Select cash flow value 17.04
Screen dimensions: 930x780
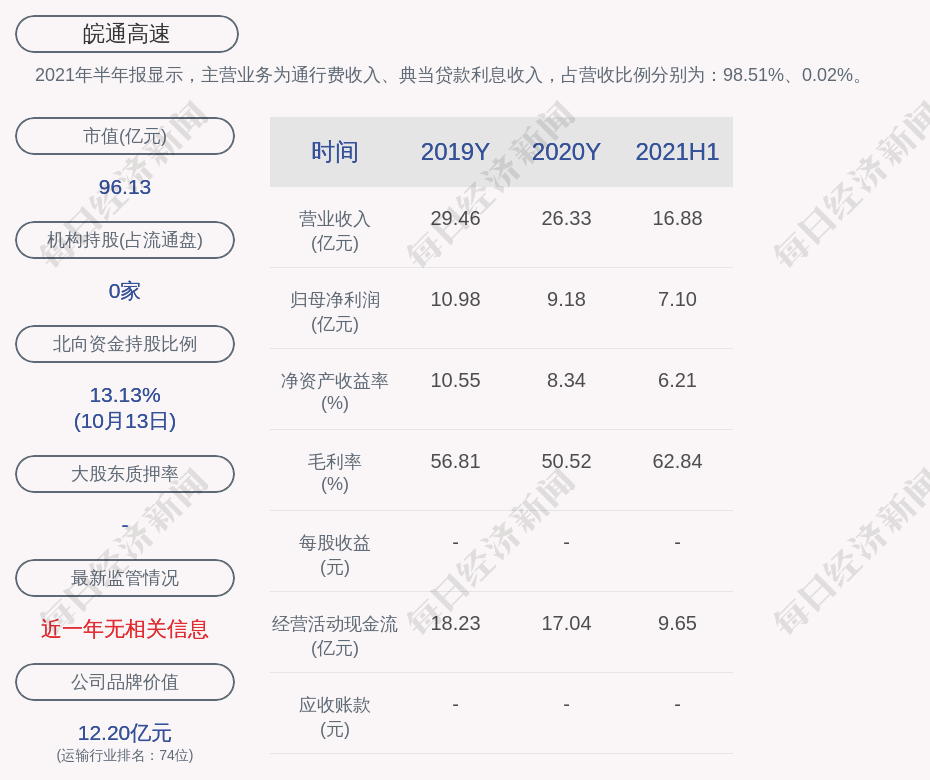(566, 623)
